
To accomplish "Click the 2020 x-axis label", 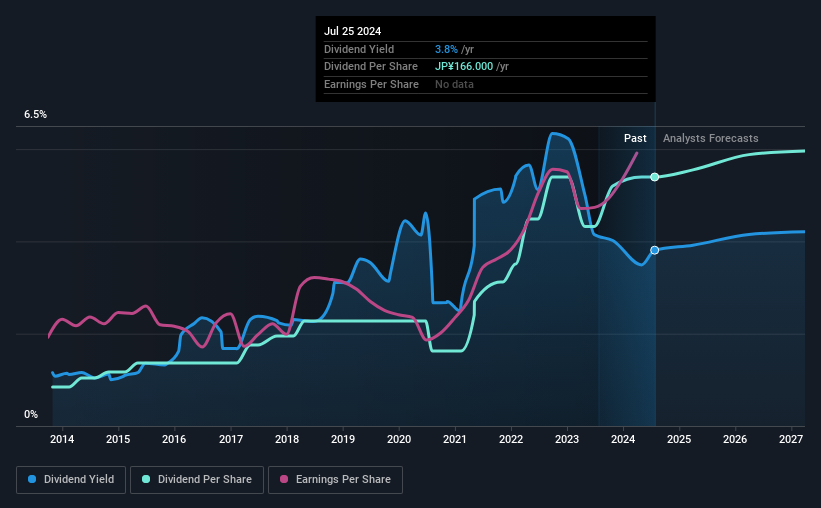I will 399,439.
